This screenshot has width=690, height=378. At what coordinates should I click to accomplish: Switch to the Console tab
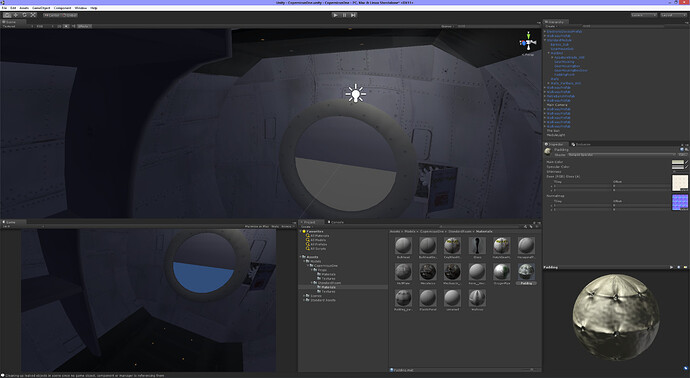point(337,222)
